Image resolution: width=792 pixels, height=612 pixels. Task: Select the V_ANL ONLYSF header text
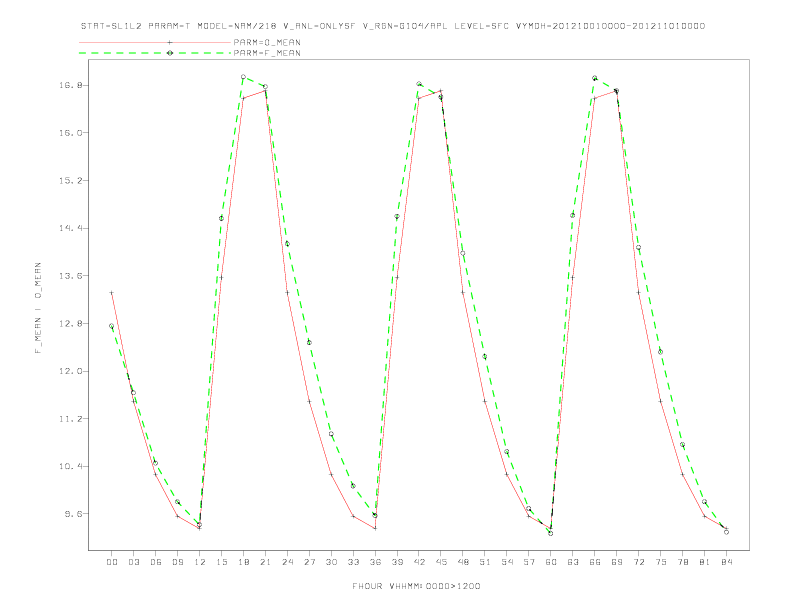(319, 26)
